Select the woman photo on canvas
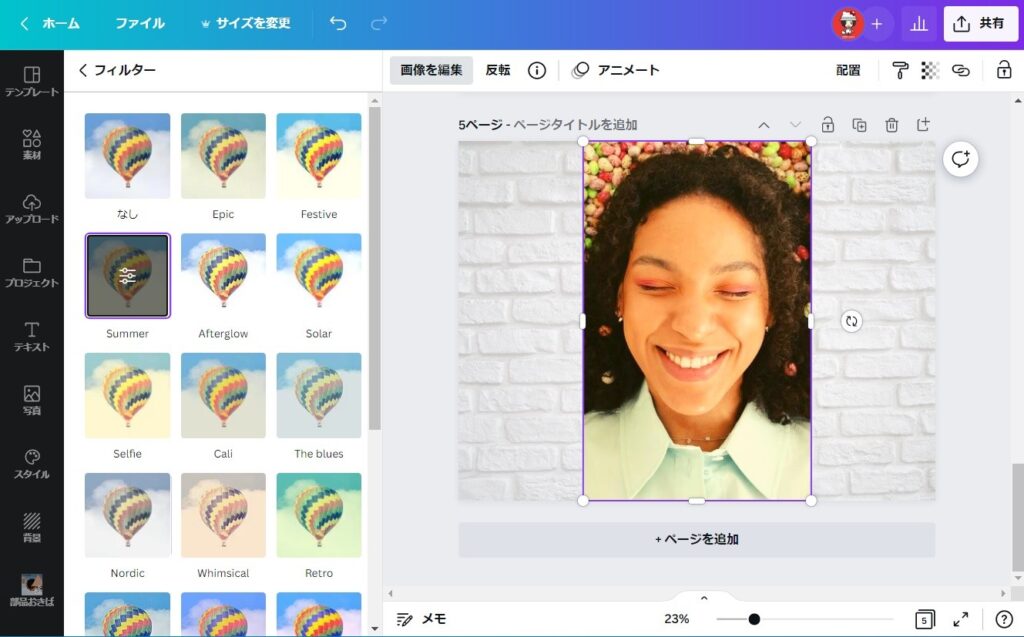The image size is (1024, 637). coord(697,321)
